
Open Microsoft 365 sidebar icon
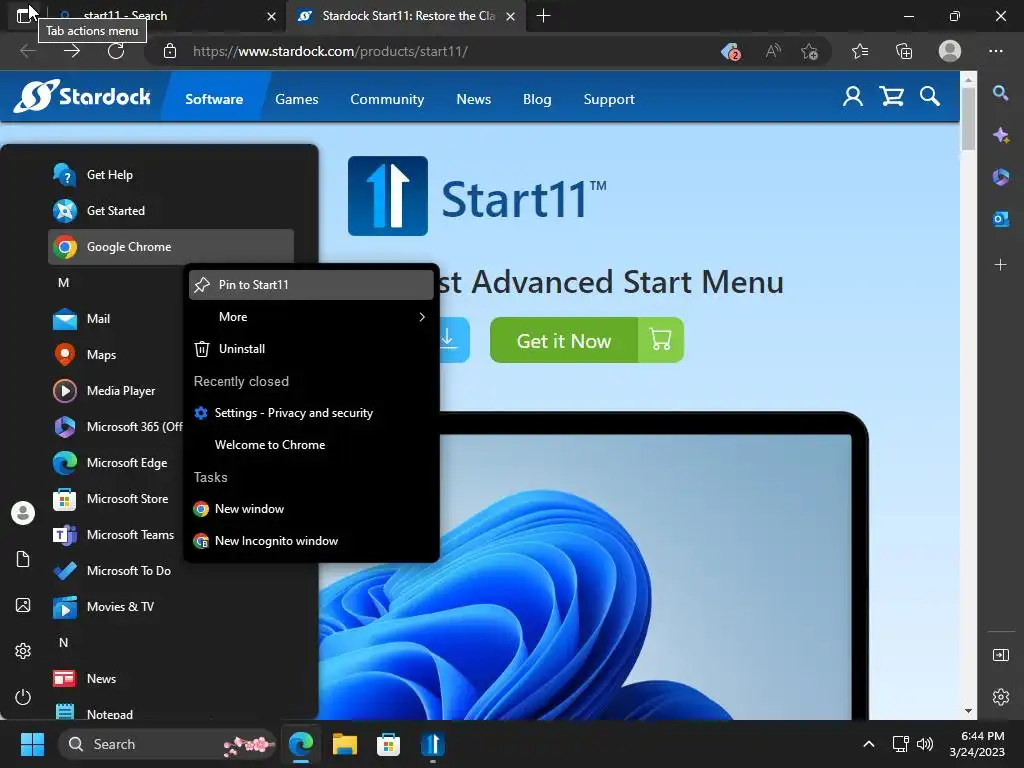click(1000, 177)
